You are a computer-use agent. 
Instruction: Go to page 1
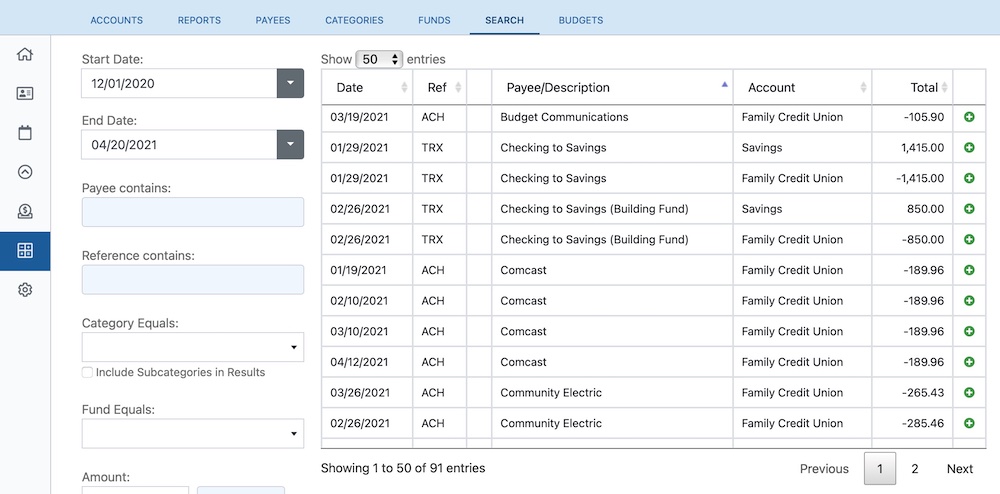879,469
